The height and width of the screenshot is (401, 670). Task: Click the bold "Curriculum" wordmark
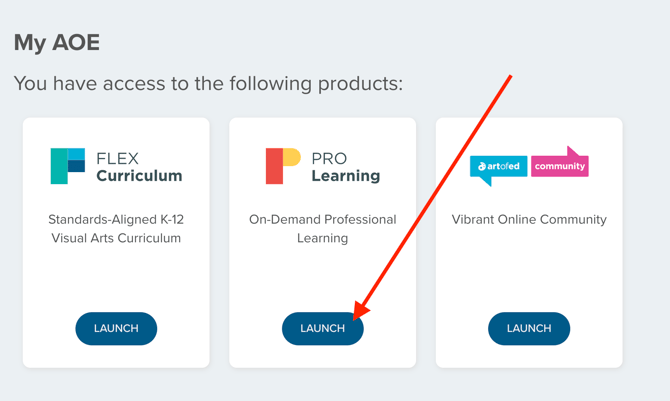139,176
